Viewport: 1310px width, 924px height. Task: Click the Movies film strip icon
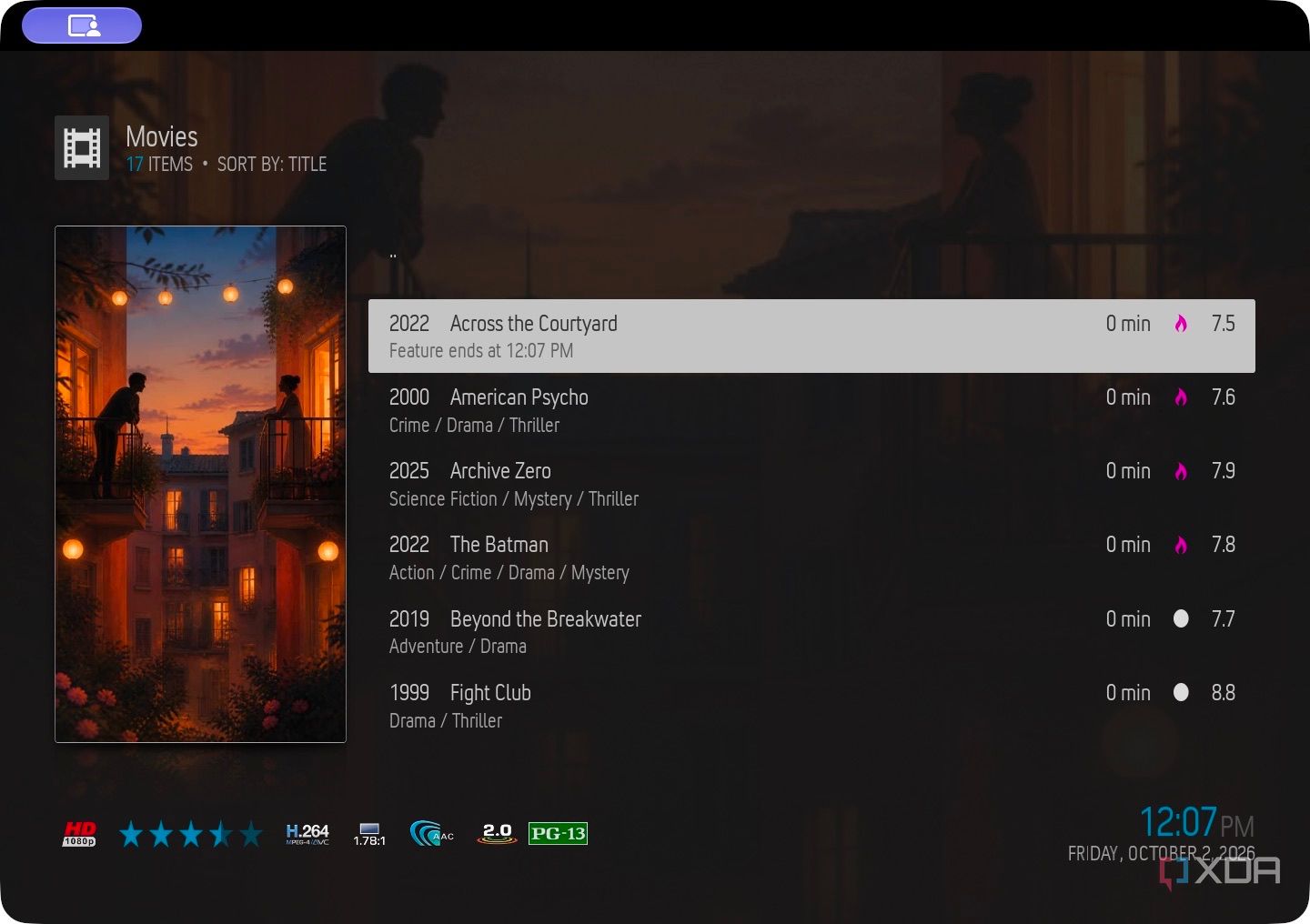82,147
